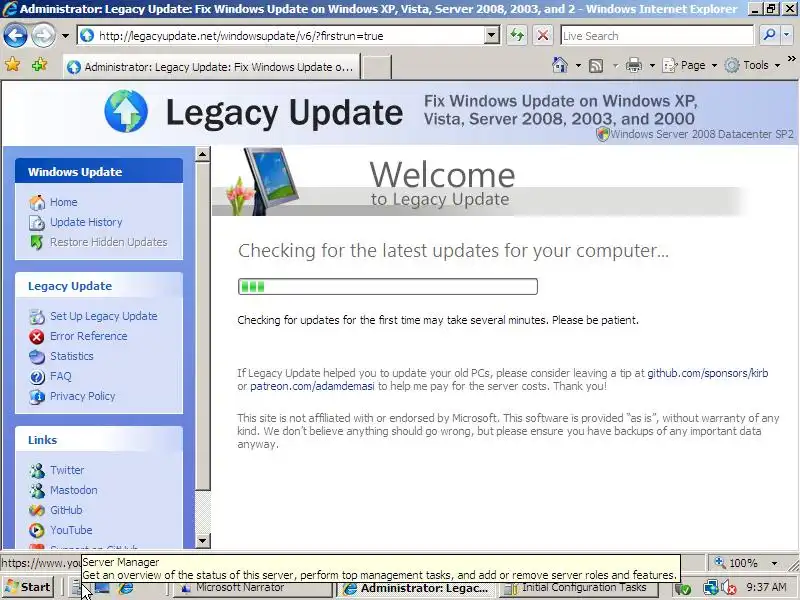Click the Home house icon in sidebar
Image resolution: width=800 pixels, height=600 pixels.
click(37, 203)
